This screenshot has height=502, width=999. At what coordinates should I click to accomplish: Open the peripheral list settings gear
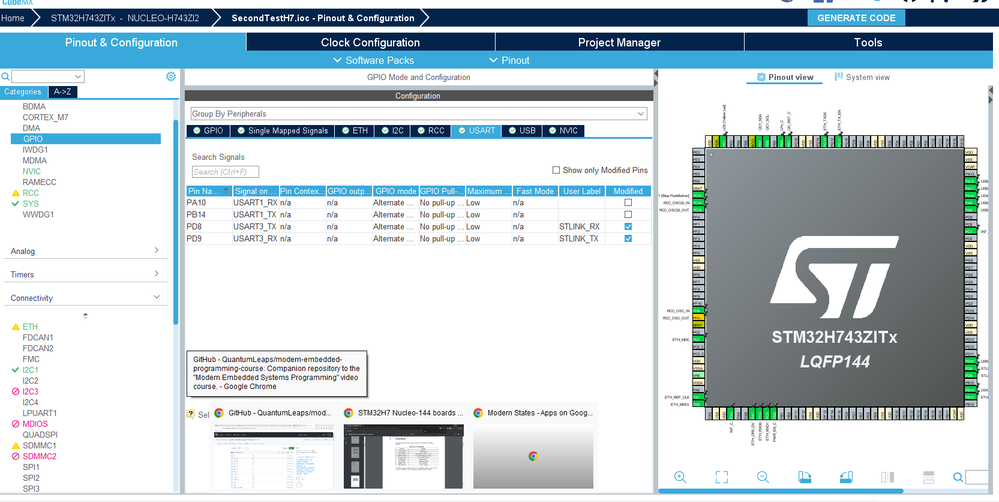171,76
